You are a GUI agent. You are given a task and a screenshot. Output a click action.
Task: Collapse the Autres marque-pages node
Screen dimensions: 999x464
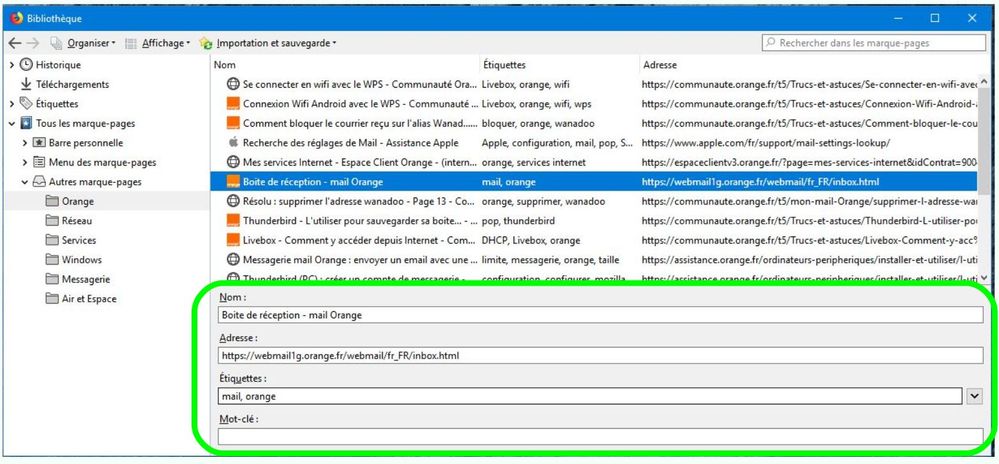[25, 182]
